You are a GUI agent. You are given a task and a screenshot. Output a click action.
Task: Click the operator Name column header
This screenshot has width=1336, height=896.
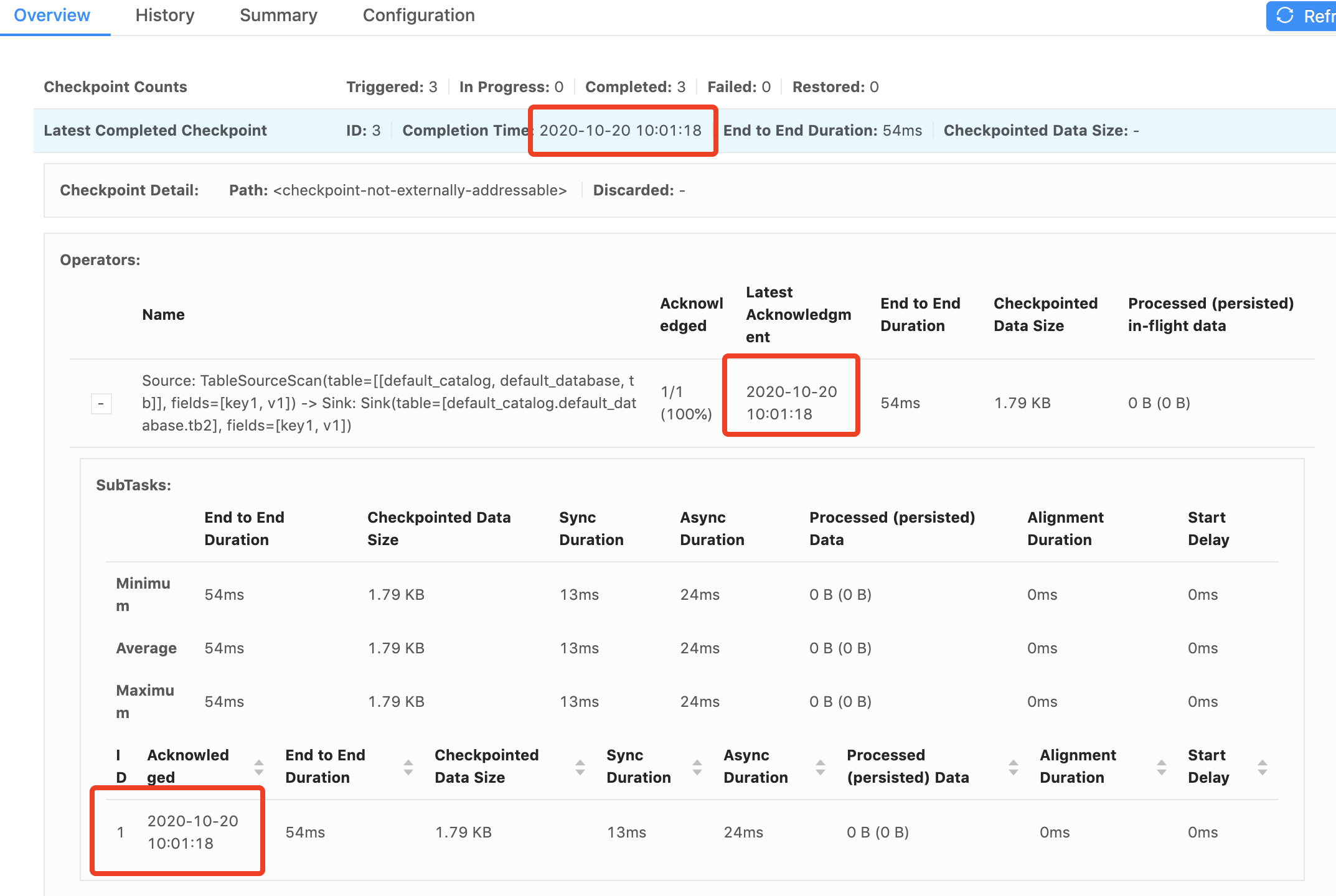(163, 315)
